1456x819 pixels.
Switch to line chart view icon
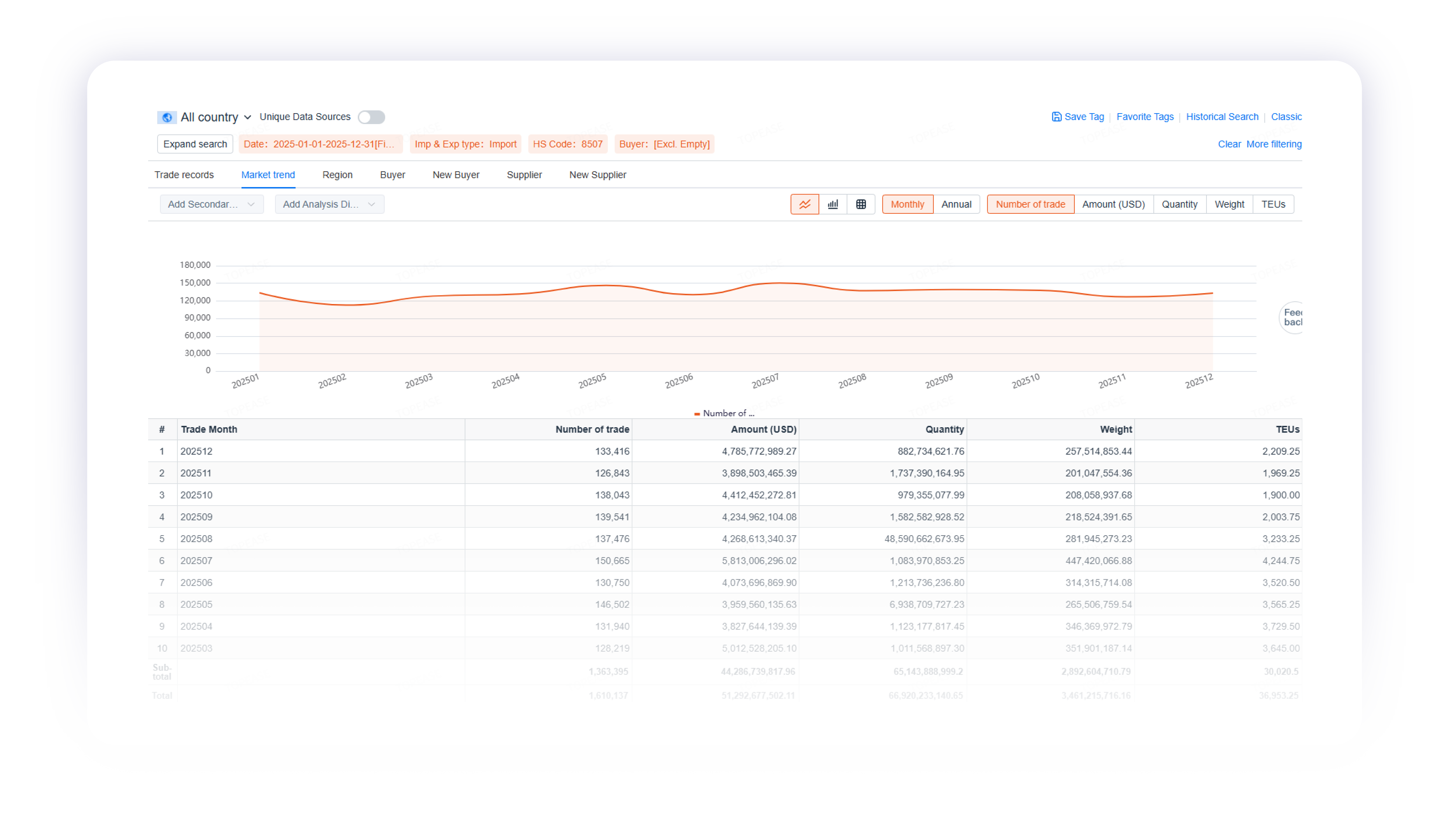804,204
